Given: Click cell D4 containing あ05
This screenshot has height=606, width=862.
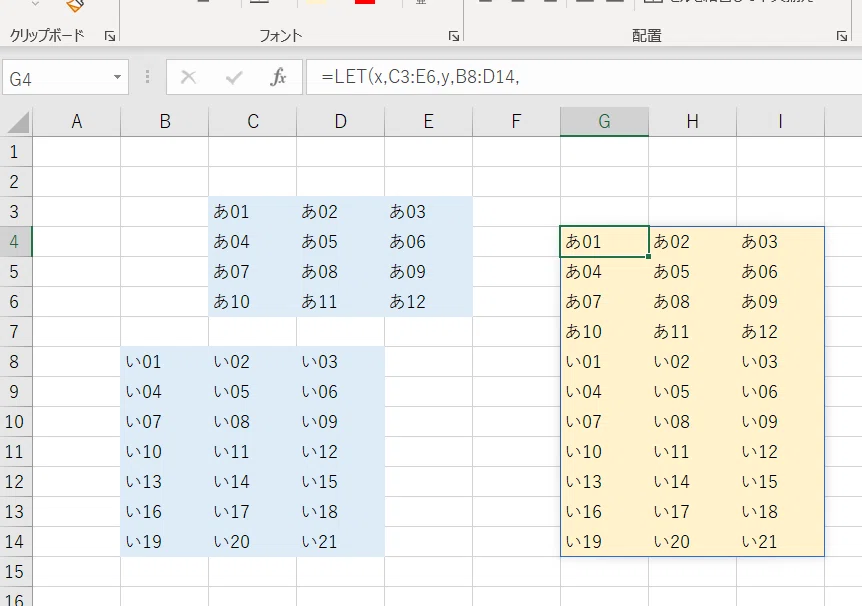Looking at the screenshot, I should click(x=341, y=242).
